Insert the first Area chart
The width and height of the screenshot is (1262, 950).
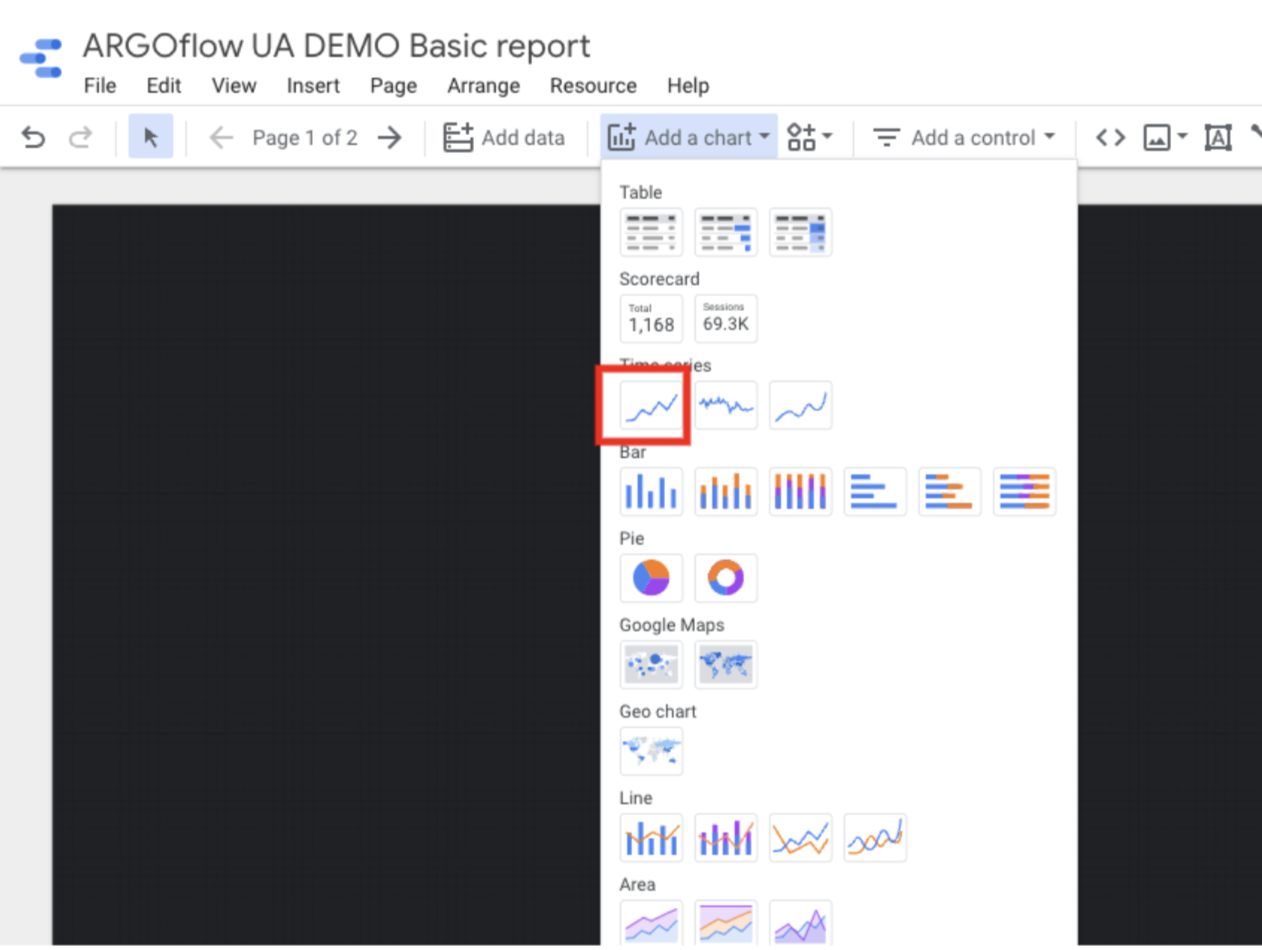[651, 923]
